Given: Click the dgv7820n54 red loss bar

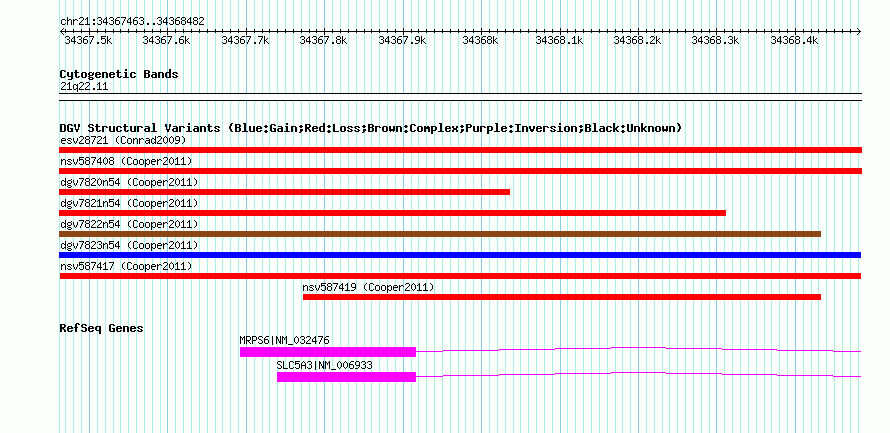Looking at the screenshot, I should point(284,192).
